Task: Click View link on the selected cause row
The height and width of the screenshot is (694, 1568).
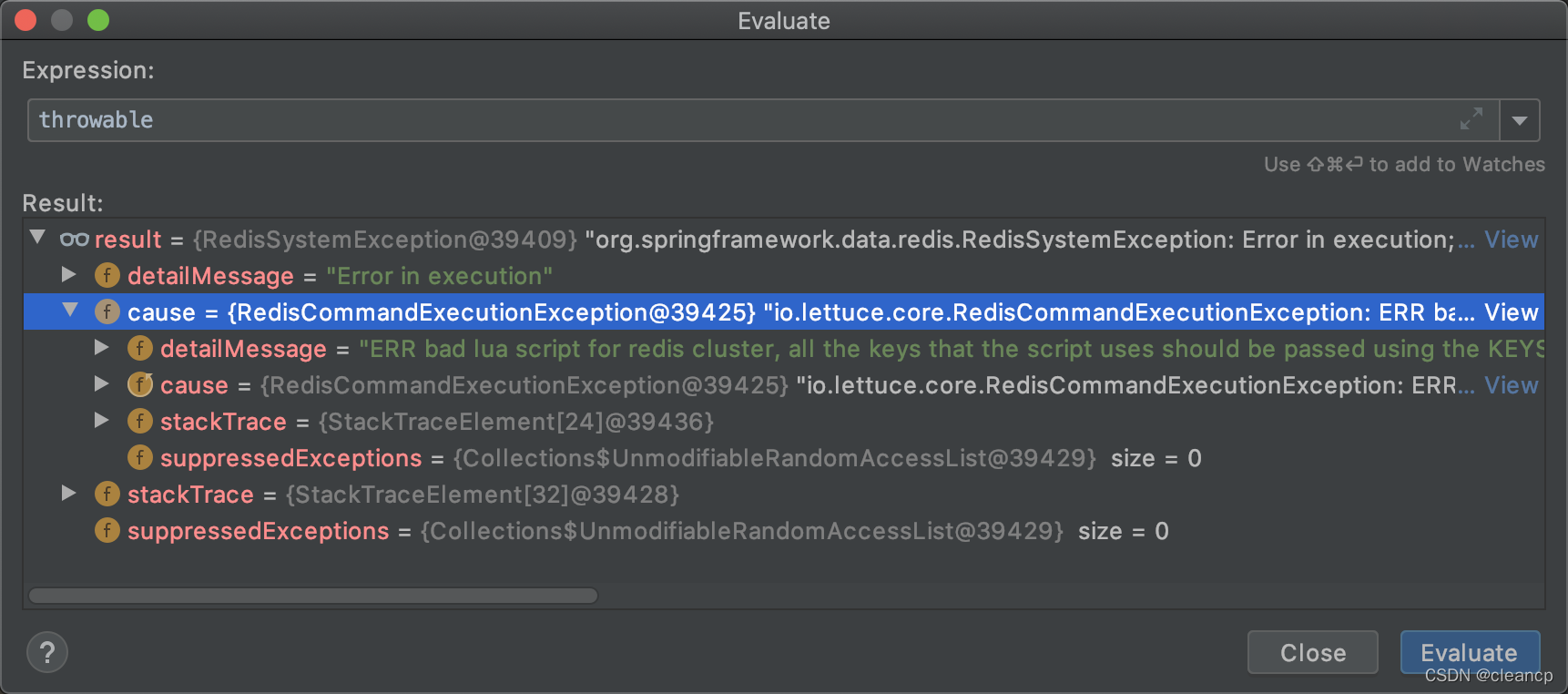Action: tap(1511, 312)
